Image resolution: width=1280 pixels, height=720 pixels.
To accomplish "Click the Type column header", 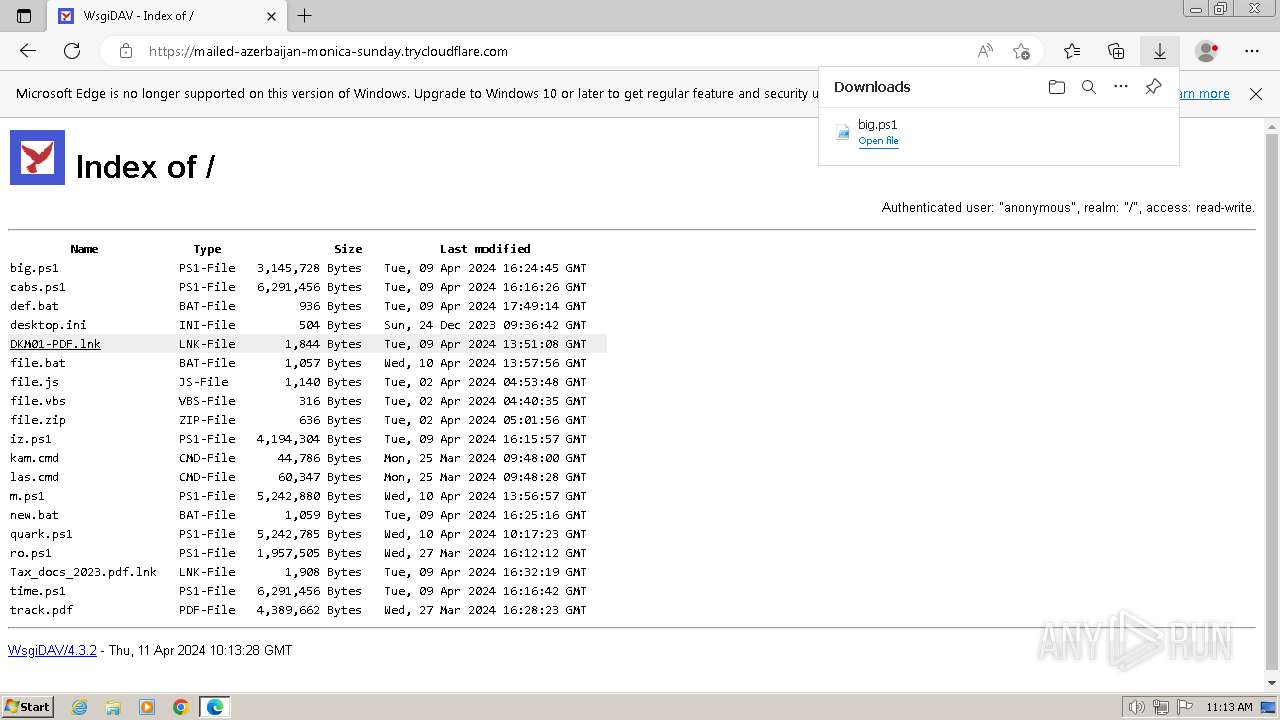I will tap(207, 249).
